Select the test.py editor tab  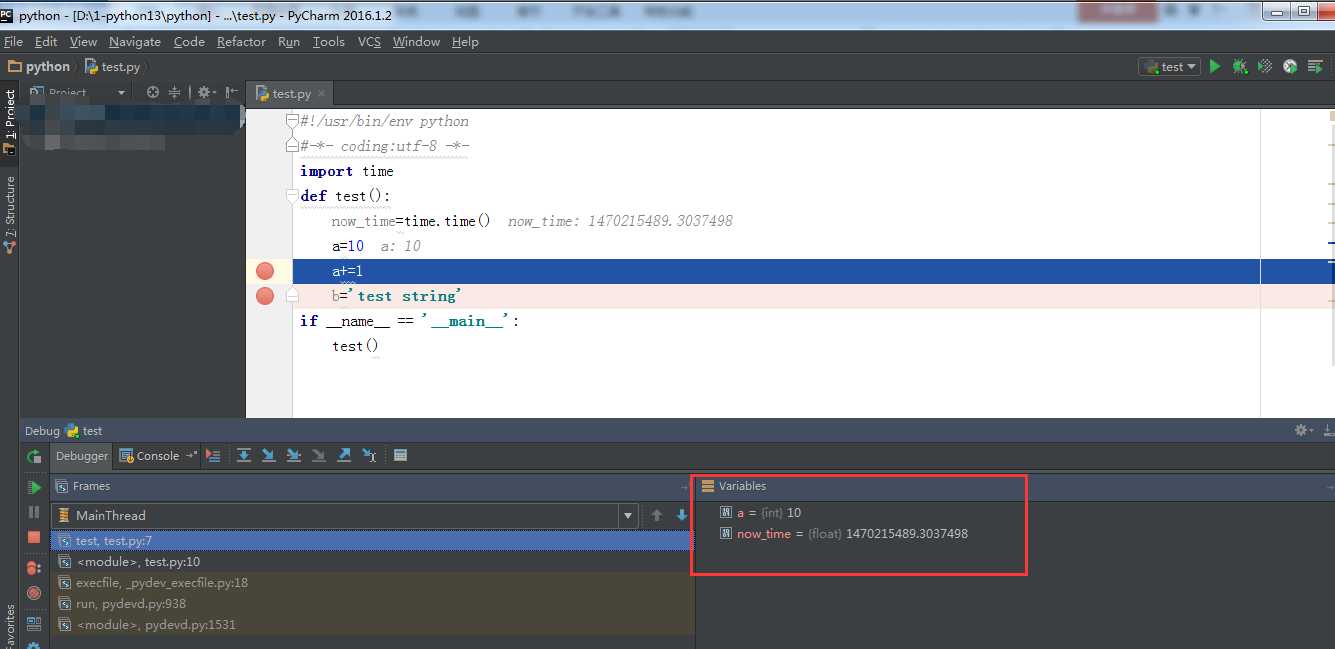291,94
